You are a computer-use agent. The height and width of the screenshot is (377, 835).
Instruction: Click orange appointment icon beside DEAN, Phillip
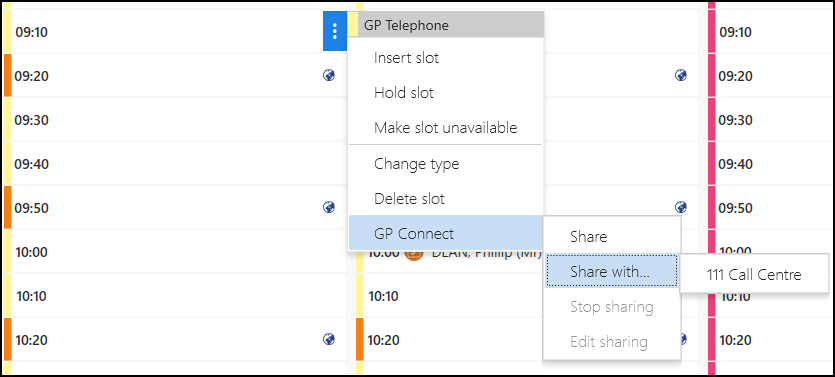click(413, 253)
